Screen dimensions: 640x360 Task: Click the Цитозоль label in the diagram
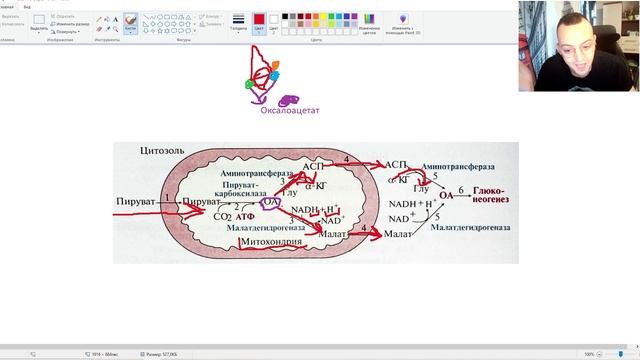point(162,151)
